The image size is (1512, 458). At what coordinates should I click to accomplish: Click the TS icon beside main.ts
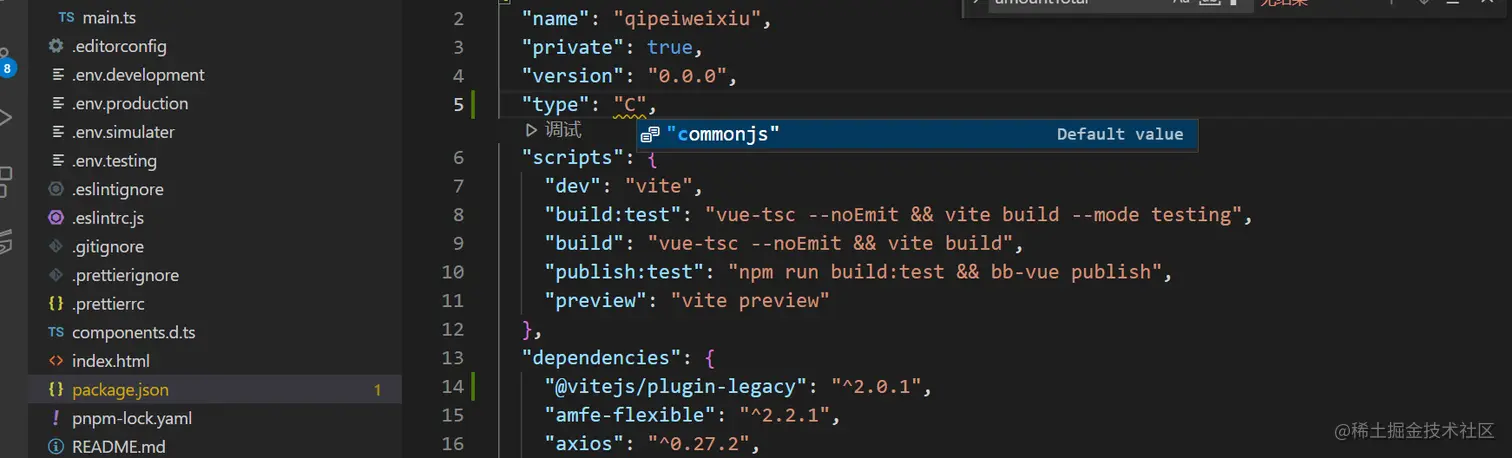[x=67, y=18]
